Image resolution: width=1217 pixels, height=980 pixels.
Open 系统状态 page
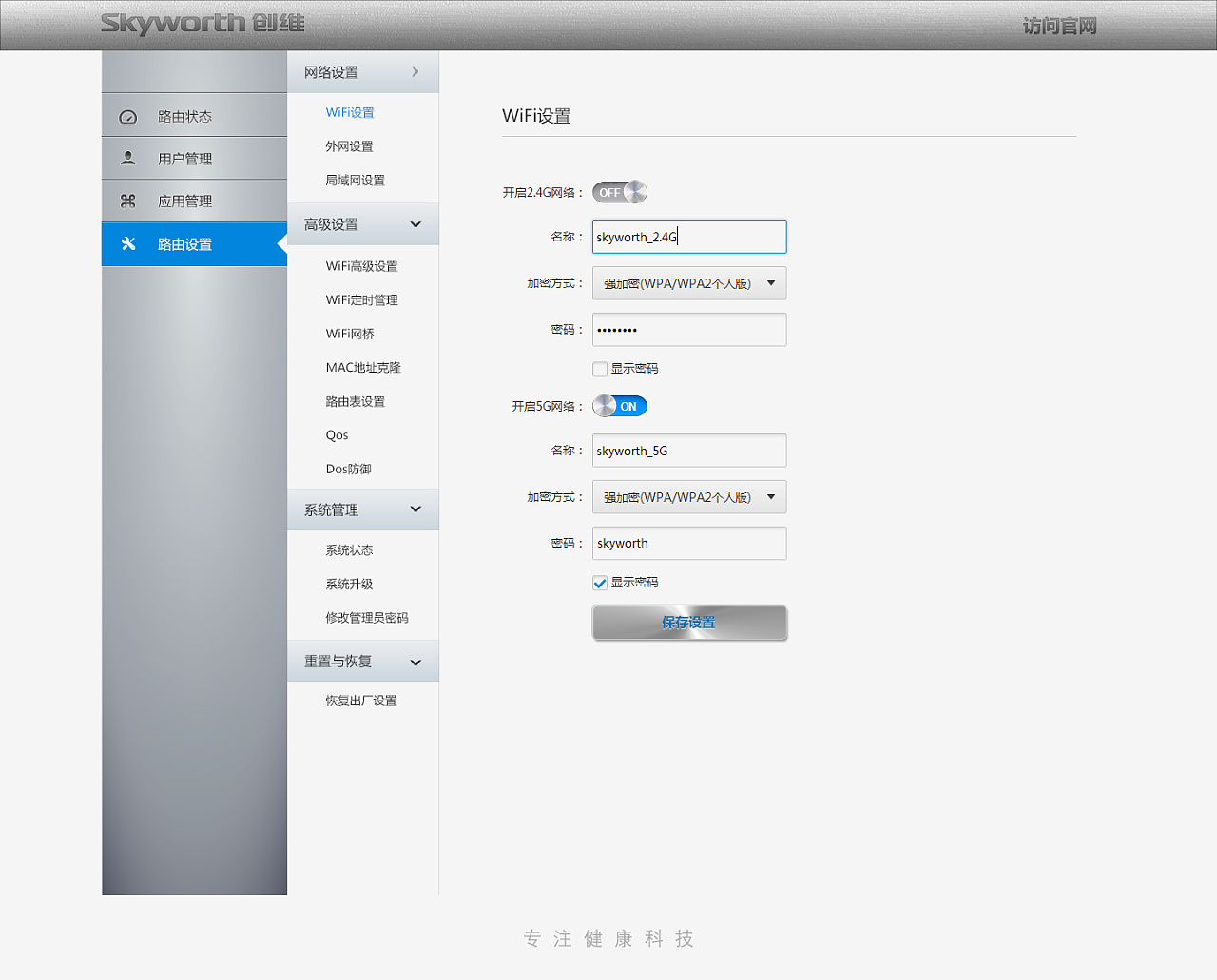[x=349, y=550]
